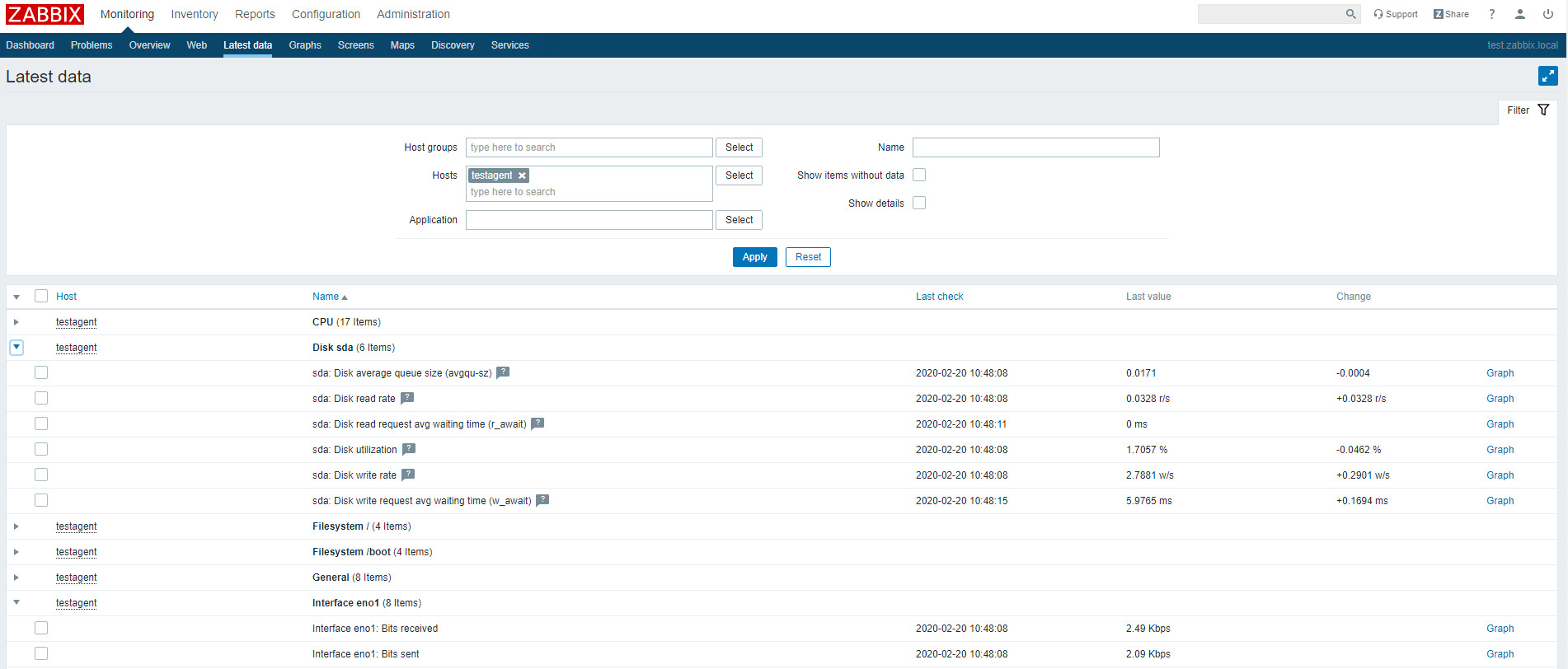Click the logout power icon
Screen dimensions: 1568x669
point(1547,14)
